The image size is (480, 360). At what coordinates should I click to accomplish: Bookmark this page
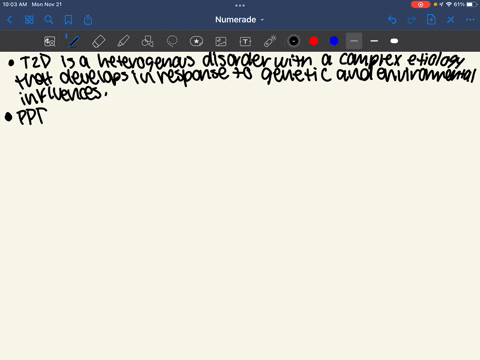click(x=68, y=20)
